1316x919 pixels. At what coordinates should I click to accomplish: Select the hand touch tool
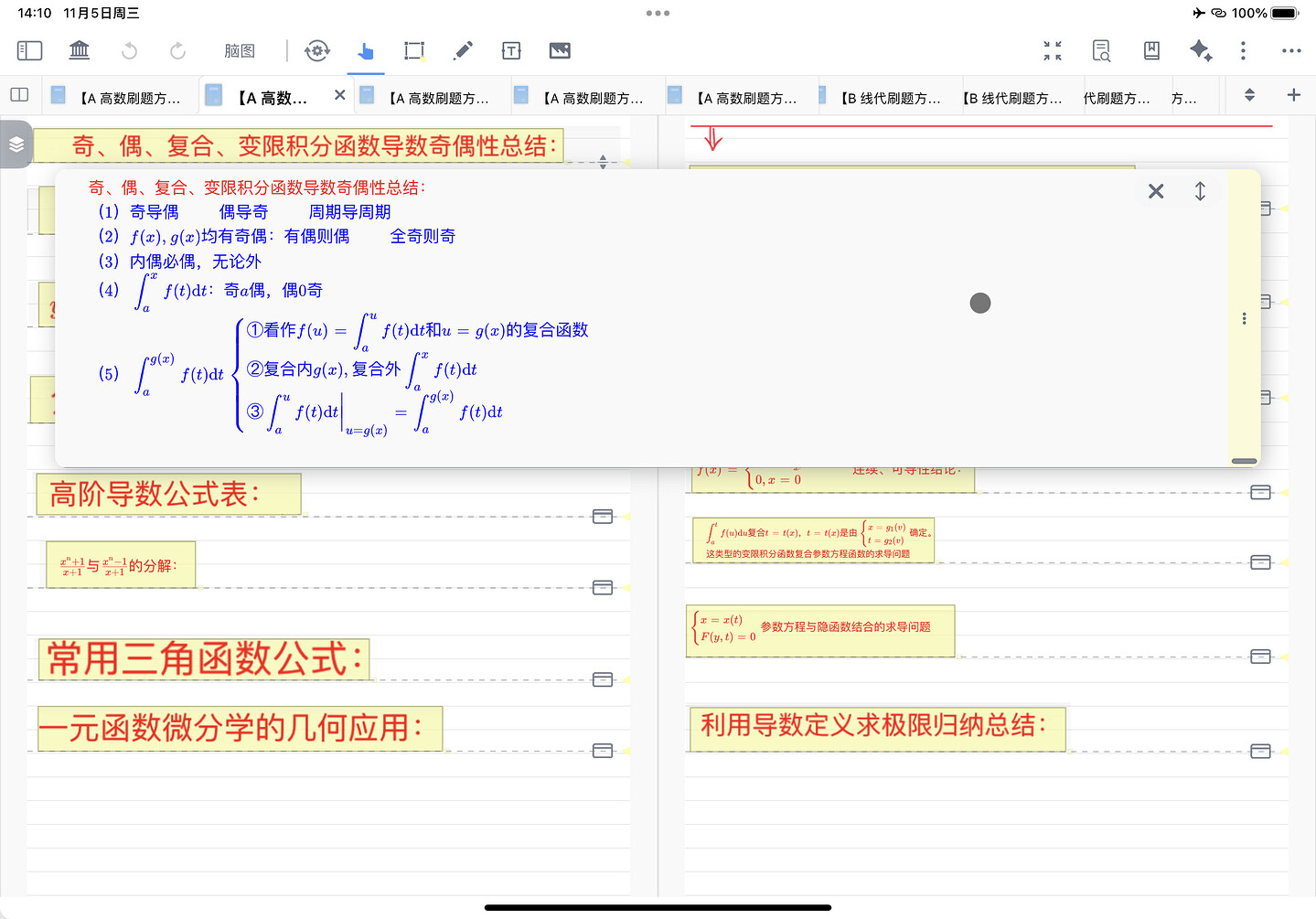tap(366, 51)
